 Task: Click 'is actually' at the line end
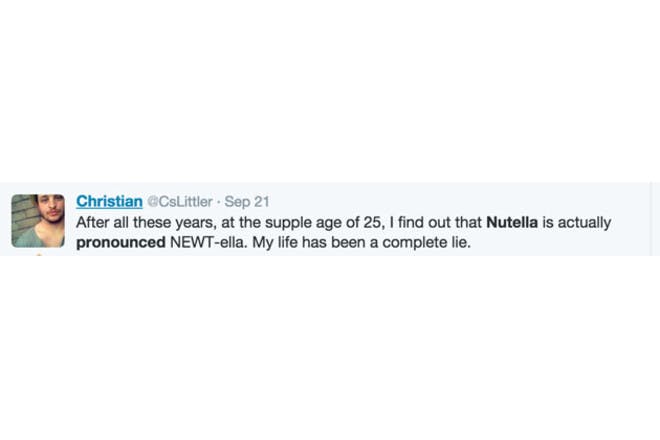point(577,223)
